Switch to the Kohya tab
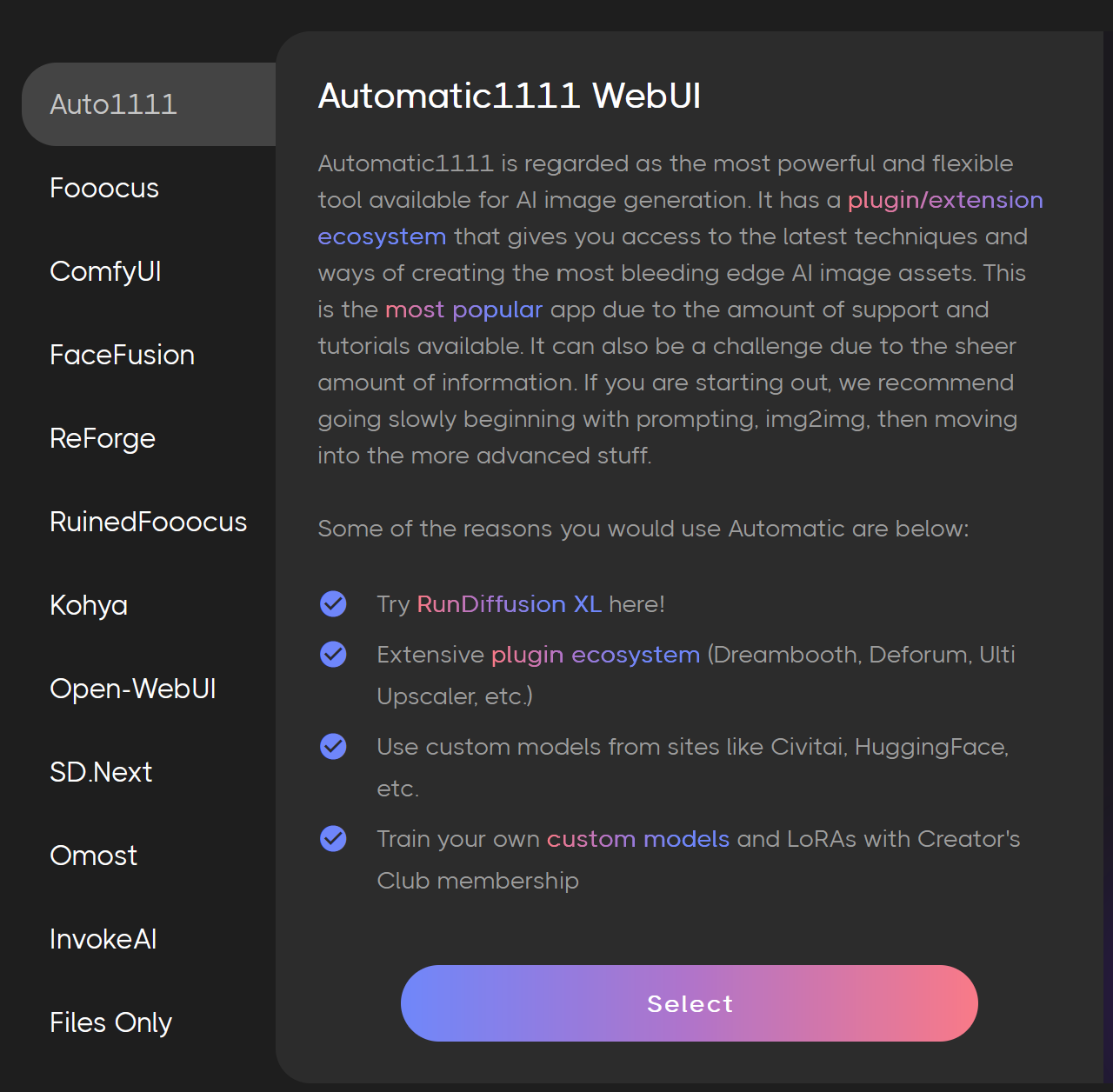Image resolution: width=1113 pixels, height=1092 pixels. (x=88, y=605)
